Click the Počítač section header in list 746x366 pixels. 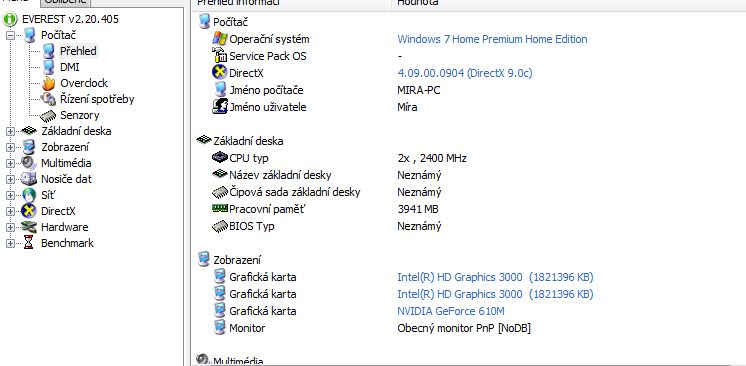pos(230,22)
